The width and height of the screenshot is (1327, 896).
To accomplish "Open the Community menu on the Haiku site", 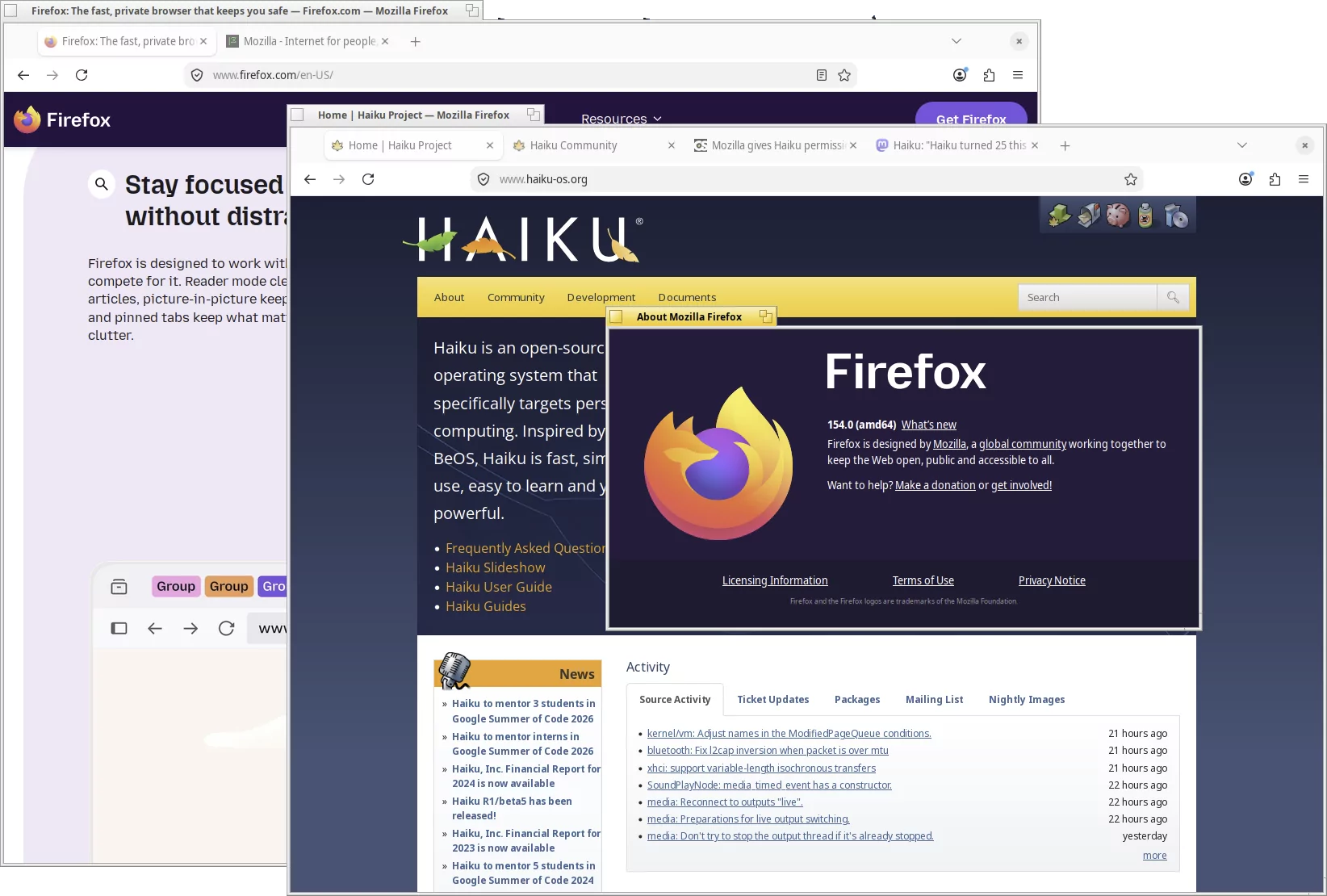I will point(516,297).
